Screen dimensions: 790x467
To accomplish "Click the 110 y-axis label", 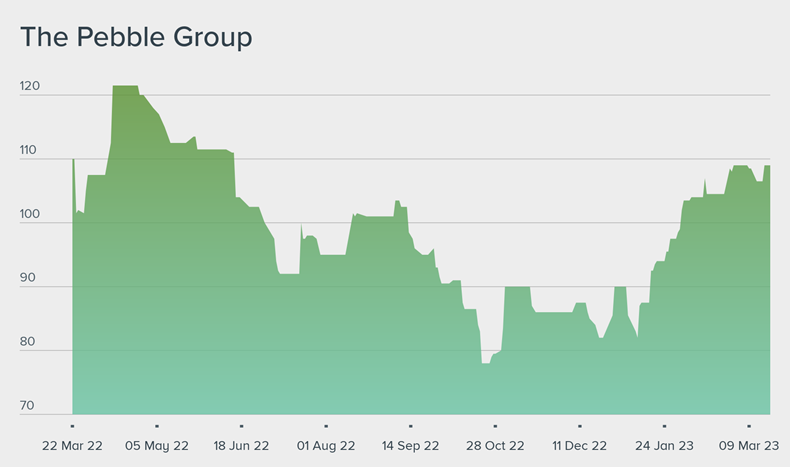I will pyautogui.click(x=29, y=151).
